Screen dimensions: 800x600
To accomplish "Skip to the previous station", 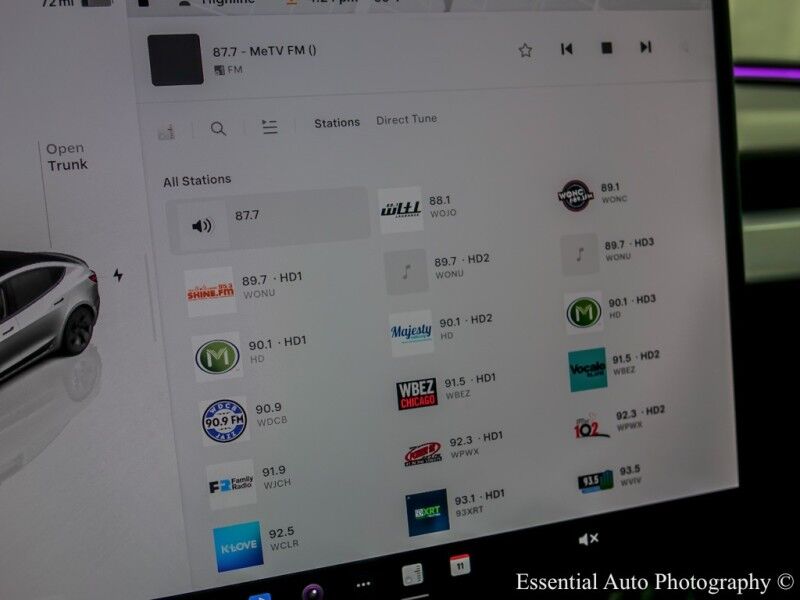I will pos(567,48).
